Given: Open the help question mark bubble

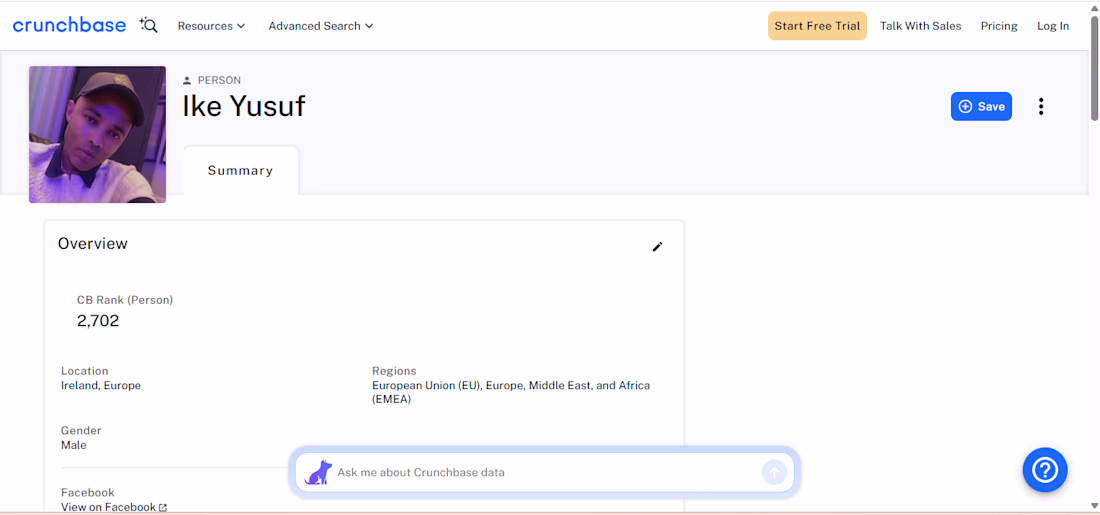Looking at the screenshot, I should (1045, 469).
